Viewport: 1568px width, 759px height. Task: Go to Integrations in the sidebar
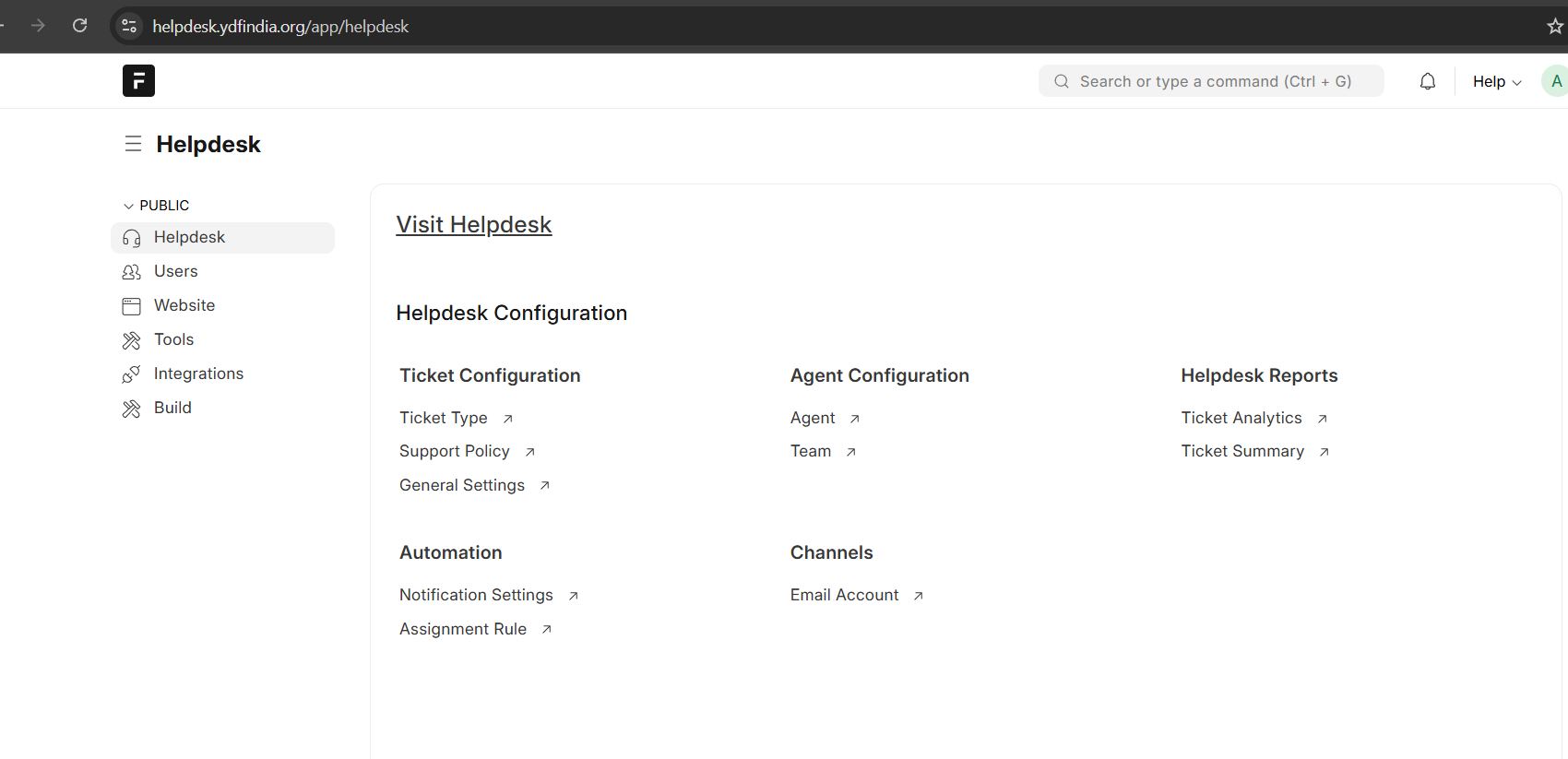click(x=198, y=374)
